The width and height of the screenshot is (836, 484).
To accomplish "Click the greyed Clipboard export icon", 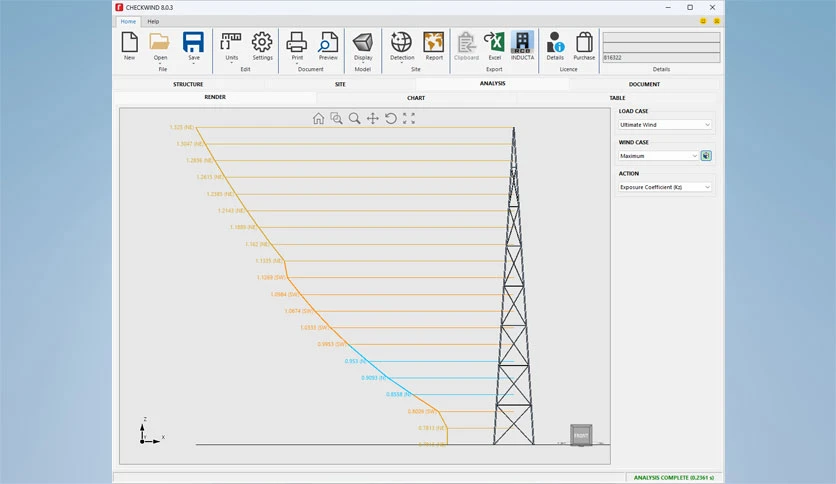I will point(467,45).
